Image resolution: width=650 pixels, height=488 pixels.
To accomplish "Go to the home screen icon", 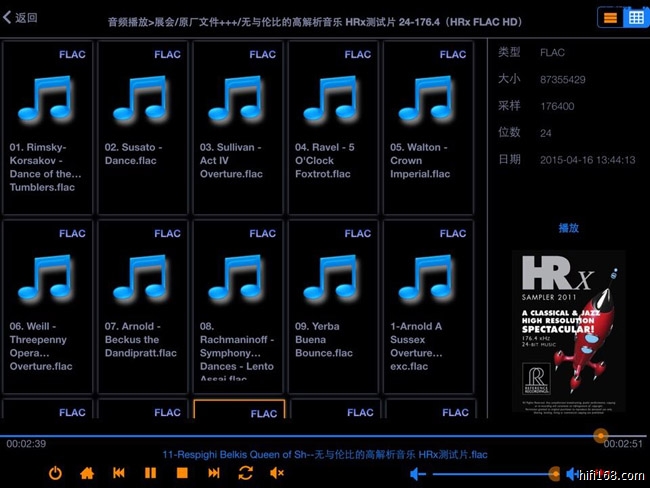I will point(87,473).
